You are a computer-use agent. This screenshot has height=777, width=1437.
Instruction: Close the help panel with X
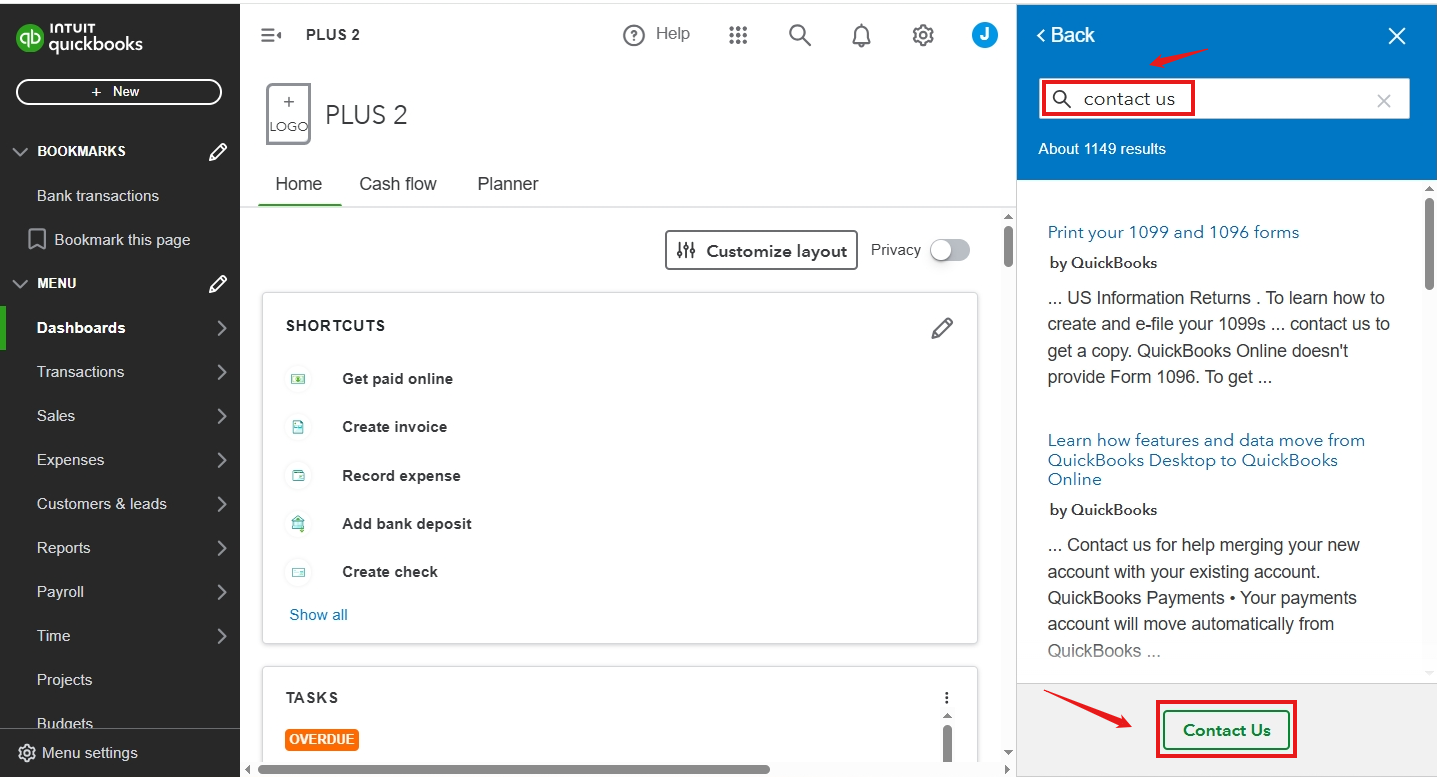pyautogui.click(x=1397, y=36)
